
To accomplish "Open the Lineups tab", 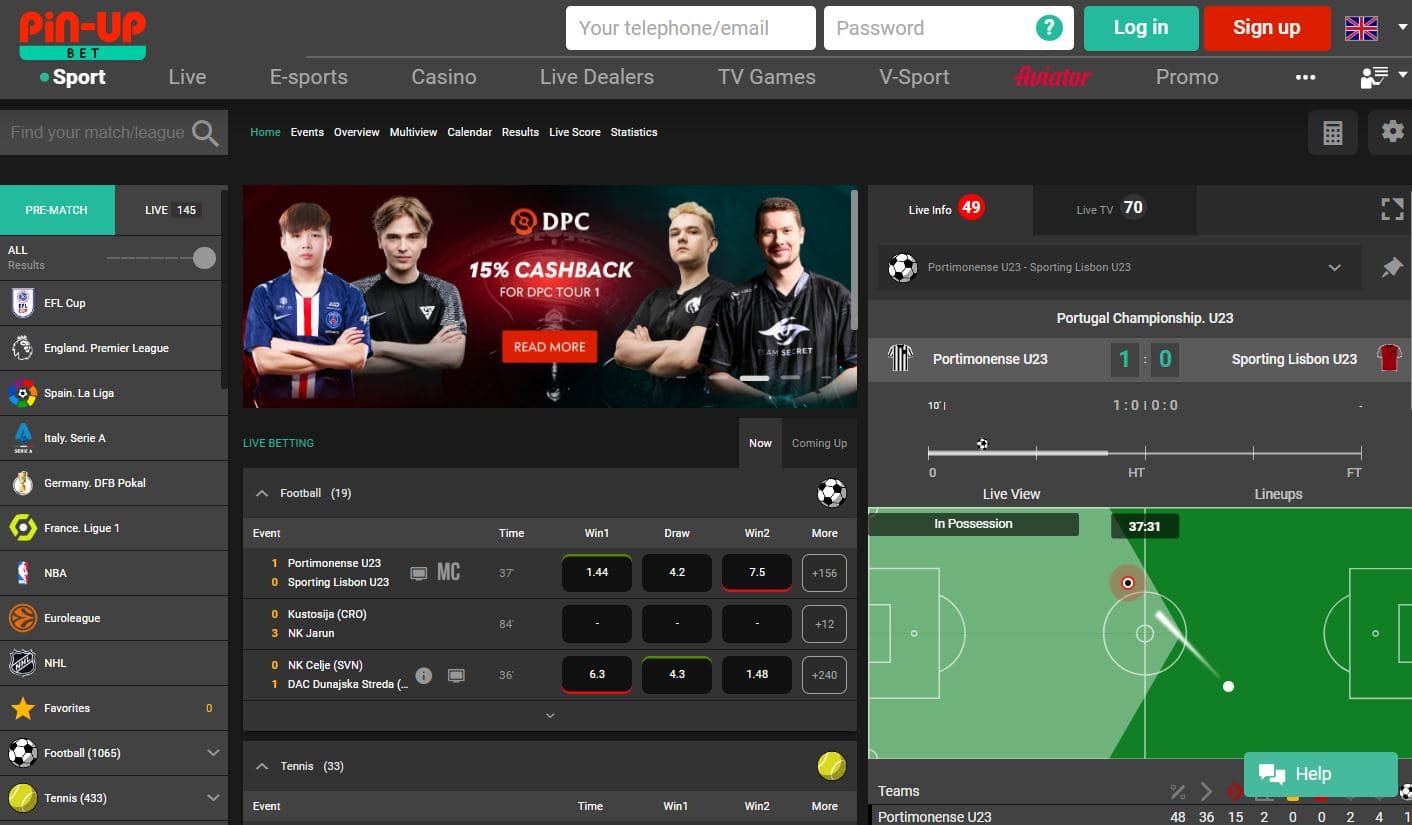I will coord(1278,494).
